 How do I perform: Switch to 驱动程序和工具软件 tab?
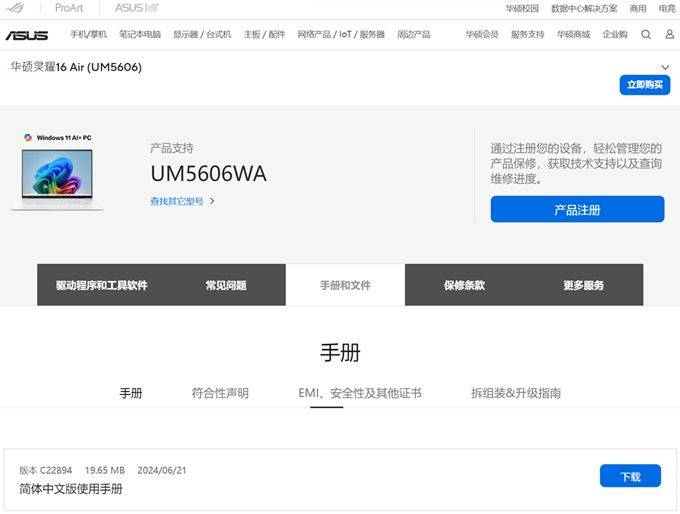point(101,285)
